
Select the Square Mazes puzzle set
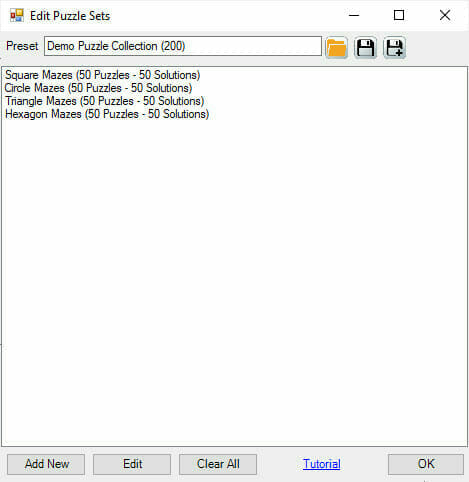[102, 75]
